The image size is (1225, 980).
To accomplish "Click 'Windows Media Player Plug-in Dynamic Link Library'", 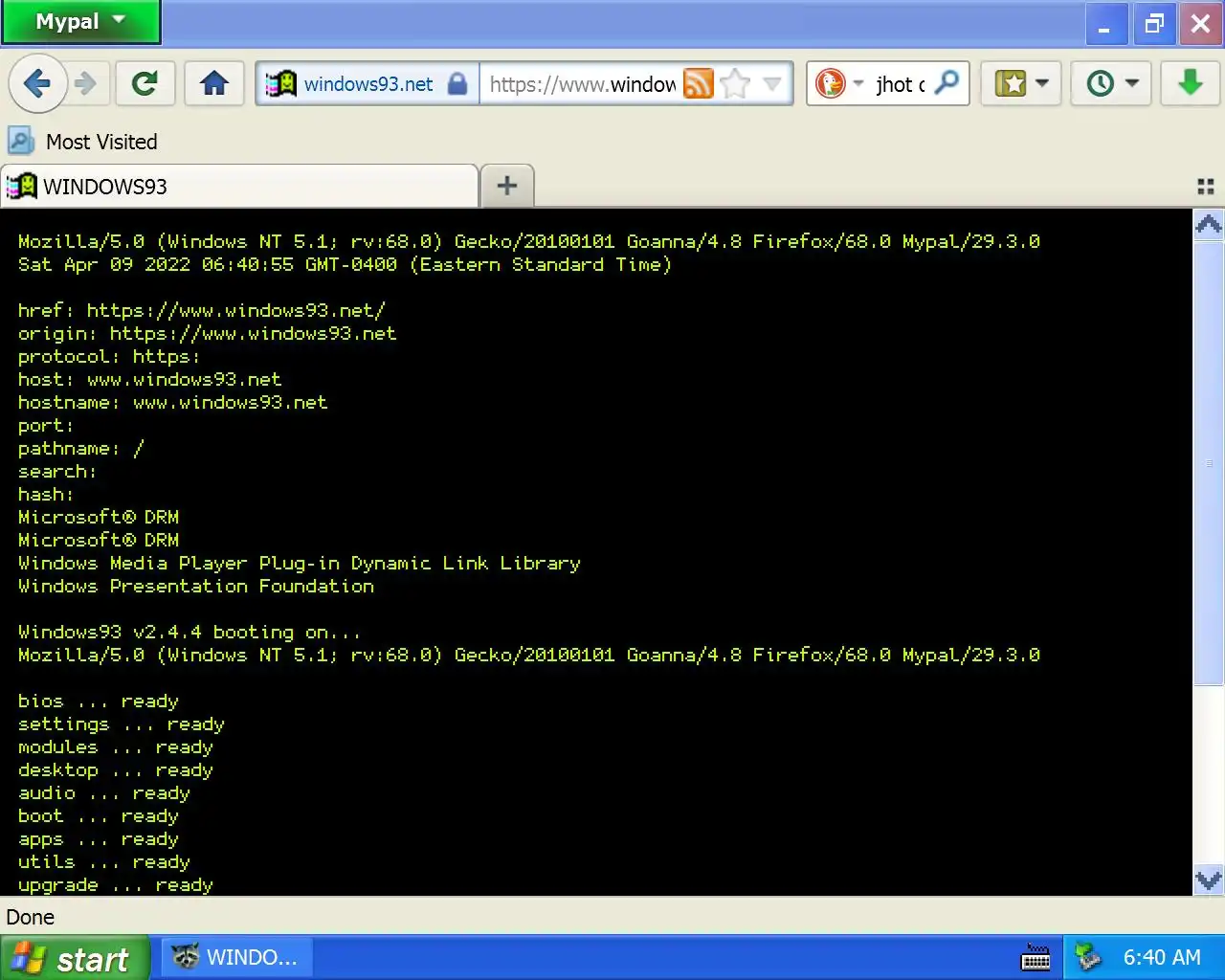I will click(300, 563).
